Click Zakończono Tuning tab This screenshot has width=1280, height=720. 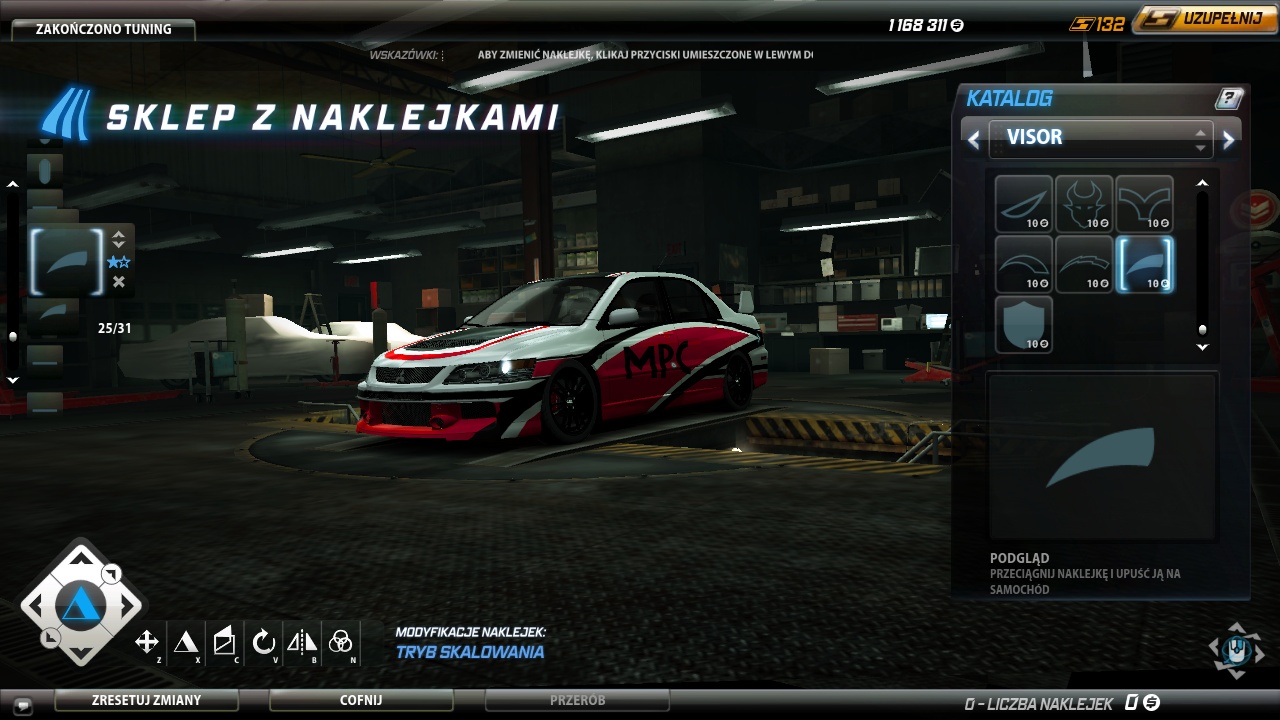tap(104, 29)
